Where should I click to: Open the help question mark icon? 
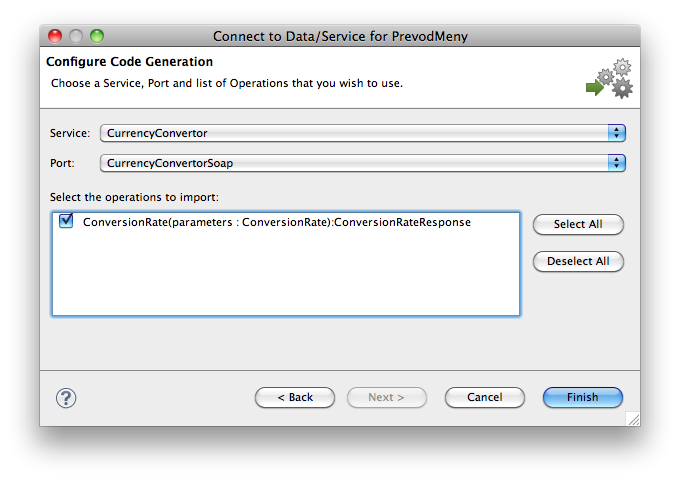tap(66, 398)
